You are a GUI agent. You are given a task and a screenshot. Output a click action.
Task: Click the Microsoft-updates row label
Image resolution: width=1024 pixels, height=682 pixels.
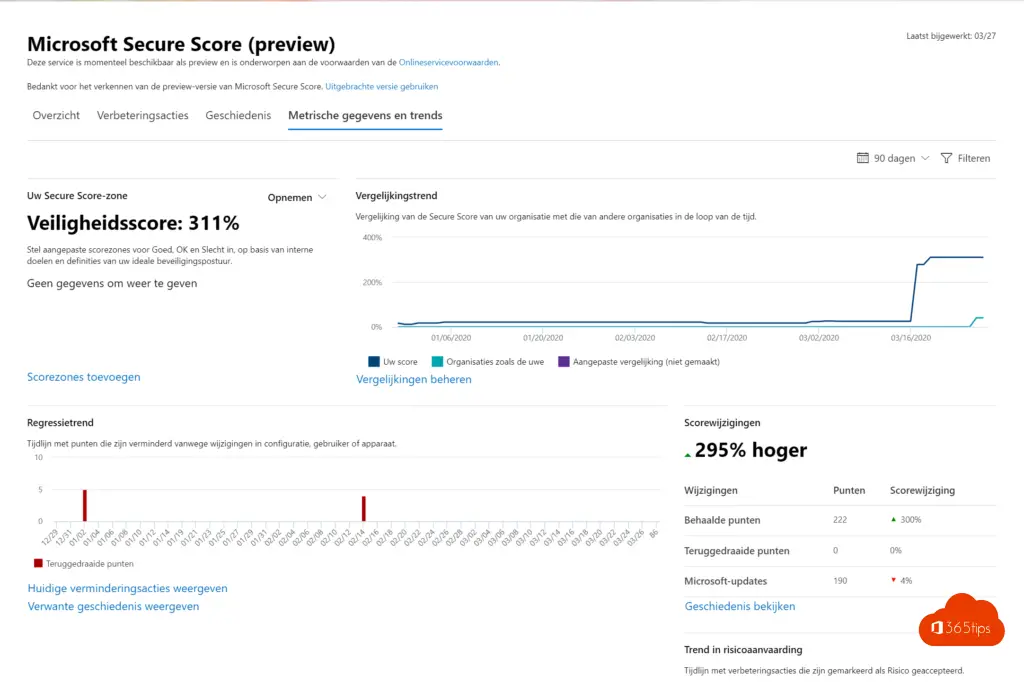(x=726, y=581)
